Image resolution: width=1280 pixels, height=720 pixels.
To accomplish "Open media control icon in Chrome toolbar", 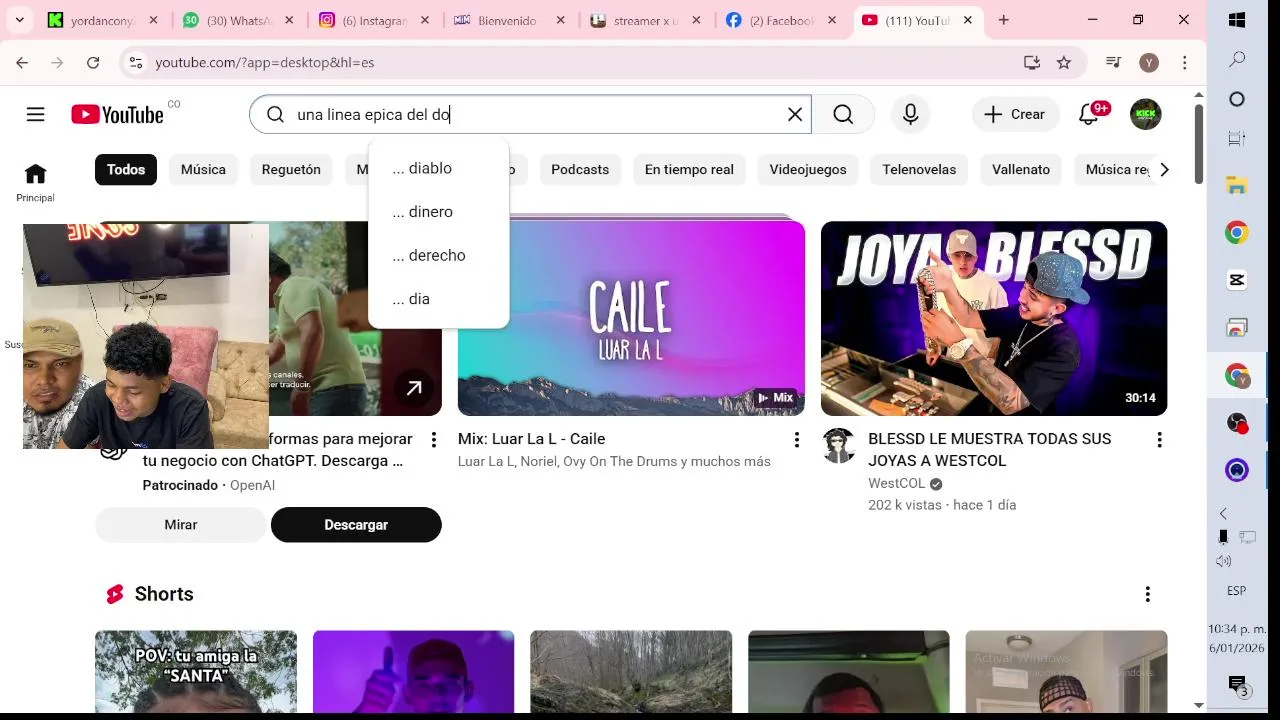I will click(1113, 62).
